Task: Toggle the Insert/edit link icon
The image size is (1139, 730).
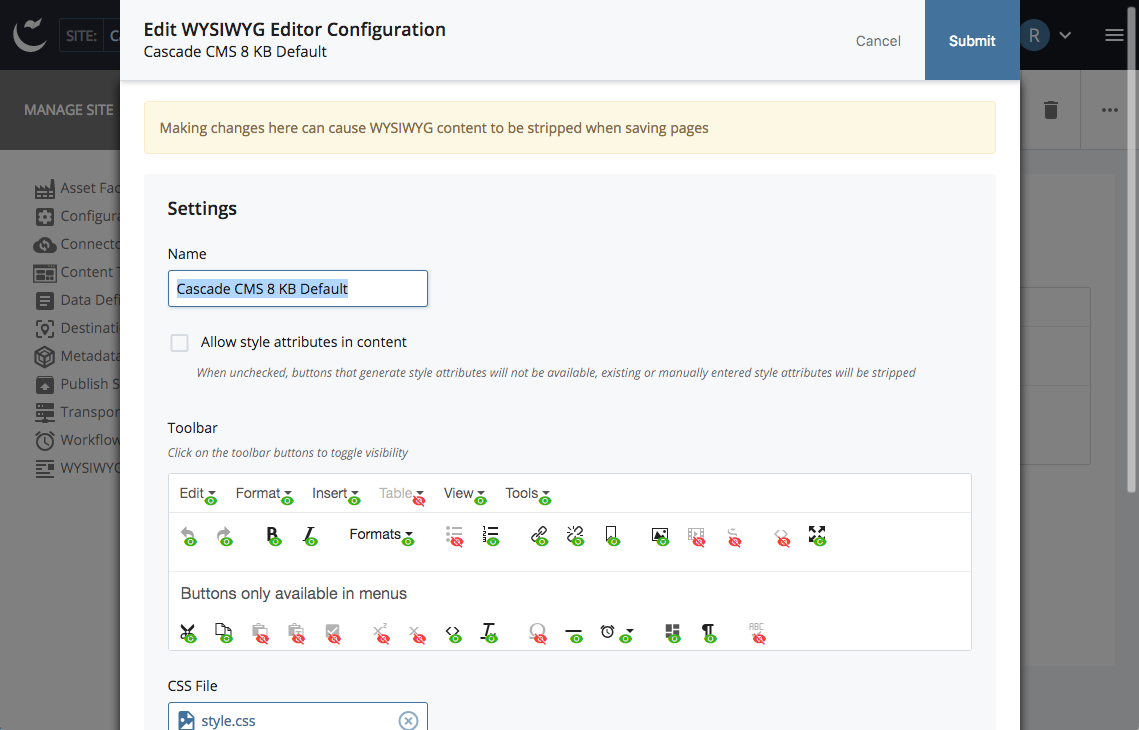Action: click(538, 536)
